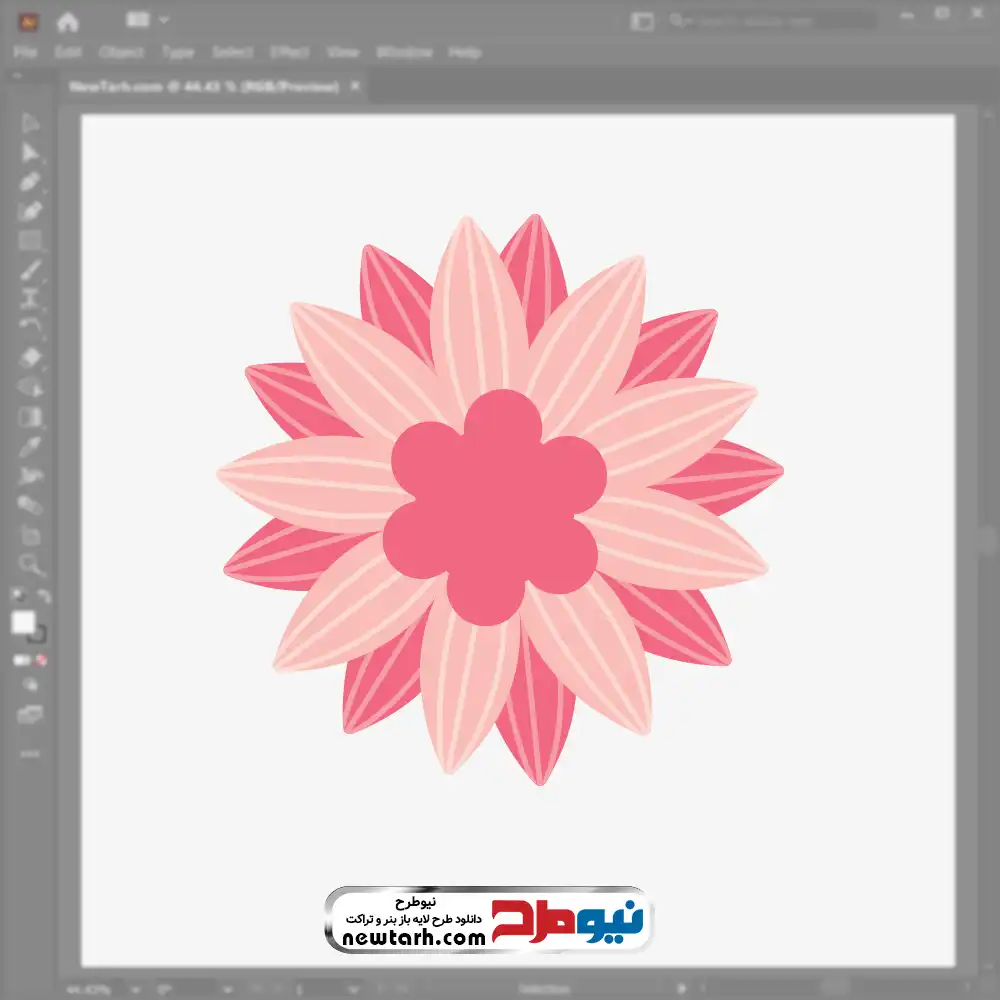Set the None fill mode button
This screenshot has width=1000, height=1000.
click(x=42, y=660)
